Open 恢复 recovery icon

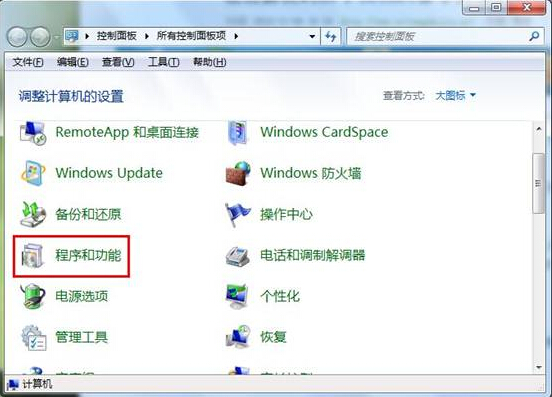(x=238, y=338)
